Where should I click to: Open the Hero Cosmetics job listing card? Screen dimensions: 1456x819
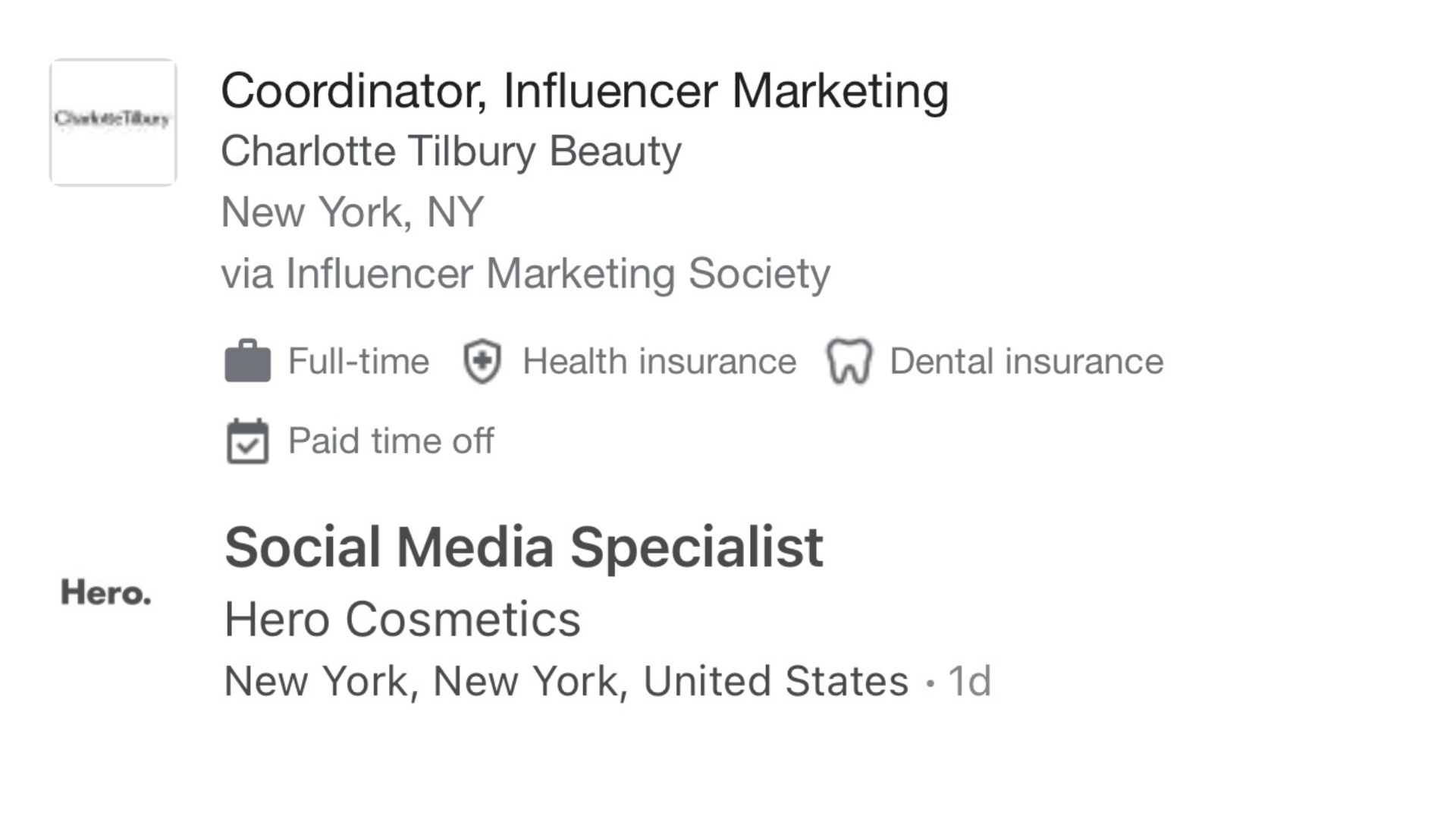[1137, 614]
